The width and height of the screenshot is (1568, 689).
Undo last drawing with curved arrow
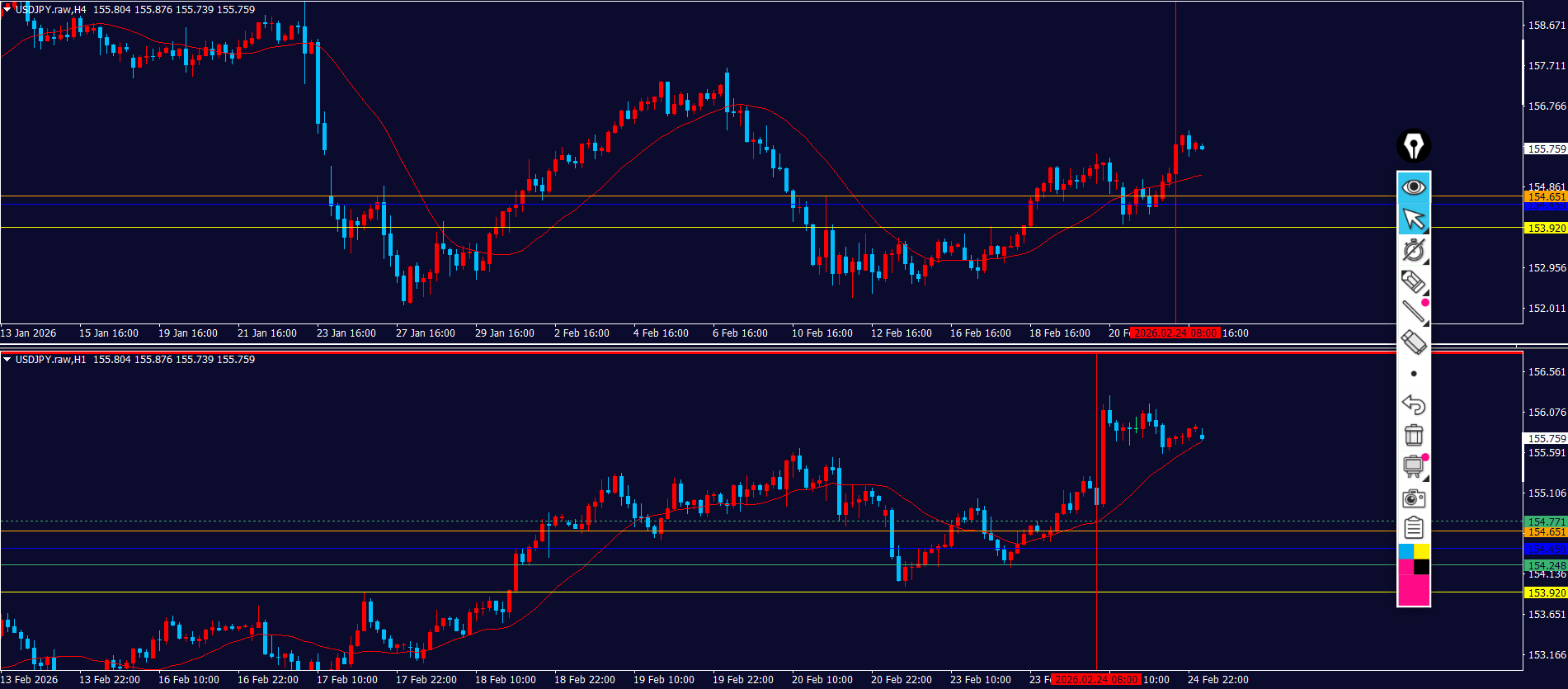(1413, 404)
